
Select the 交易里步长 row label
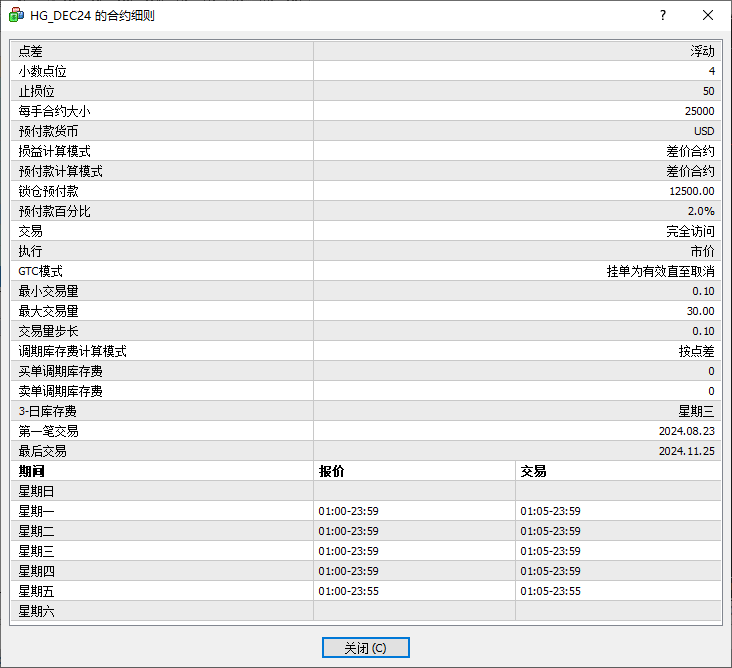(49, 331)
